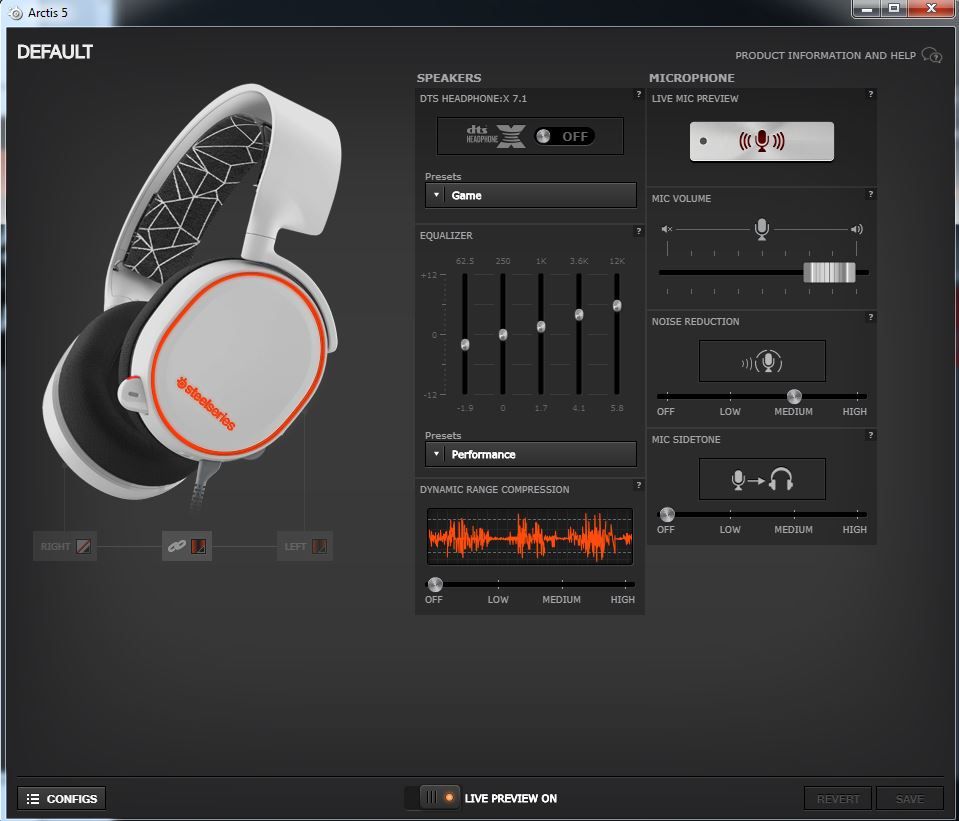This screenshot has width=959, height=821.
Task: Toggle the DTS Headphone:X switch
Action: tap(564, 136)
